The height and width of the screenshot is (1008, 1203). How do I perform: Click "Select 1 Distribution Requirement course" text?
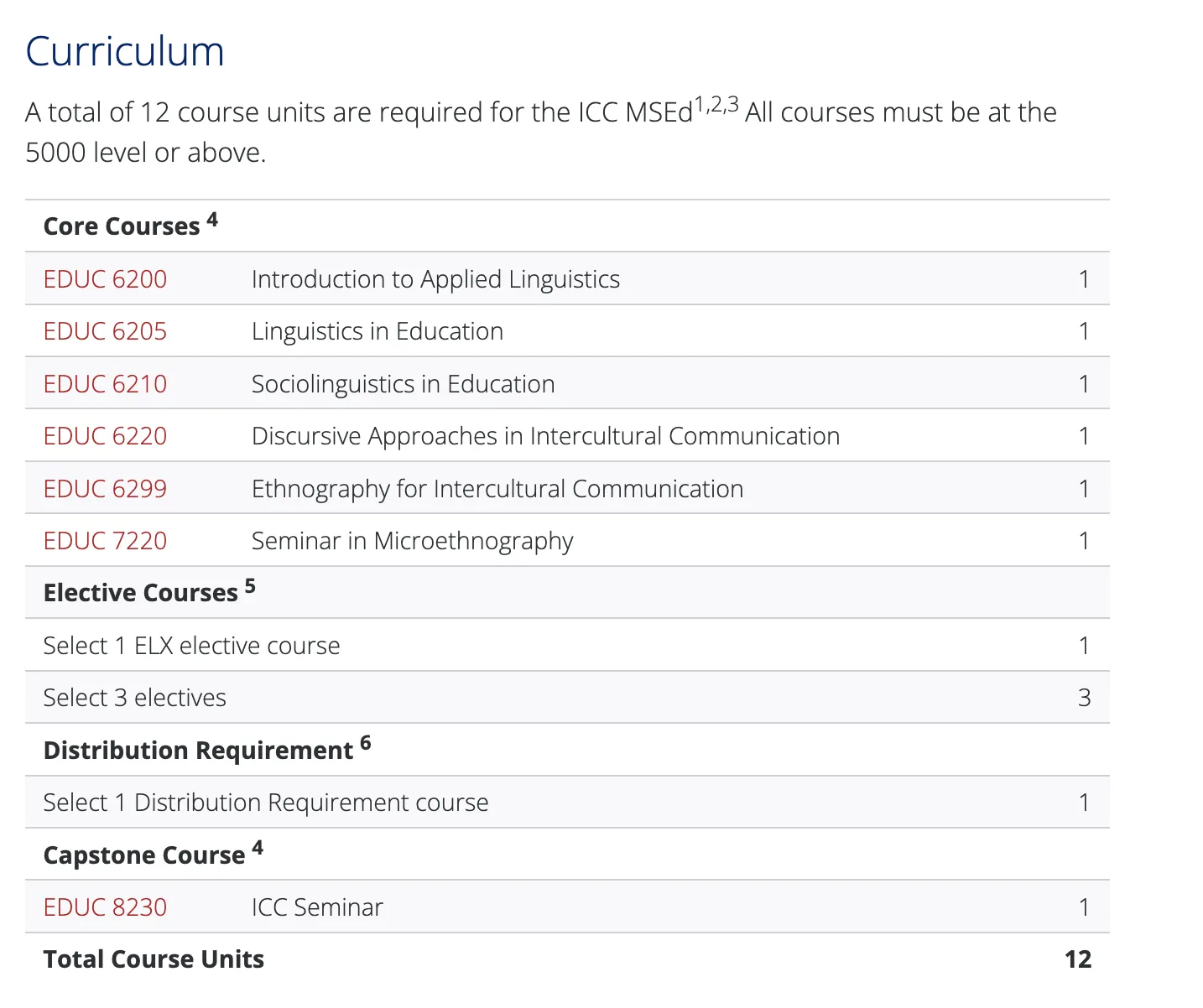(x=265, y=803)
